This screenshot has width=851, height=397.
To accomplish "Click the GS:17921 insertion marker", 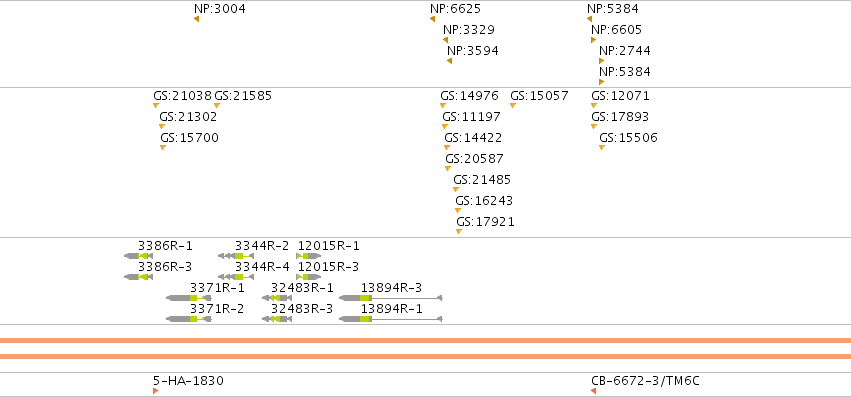I will (x=459, y=231).
